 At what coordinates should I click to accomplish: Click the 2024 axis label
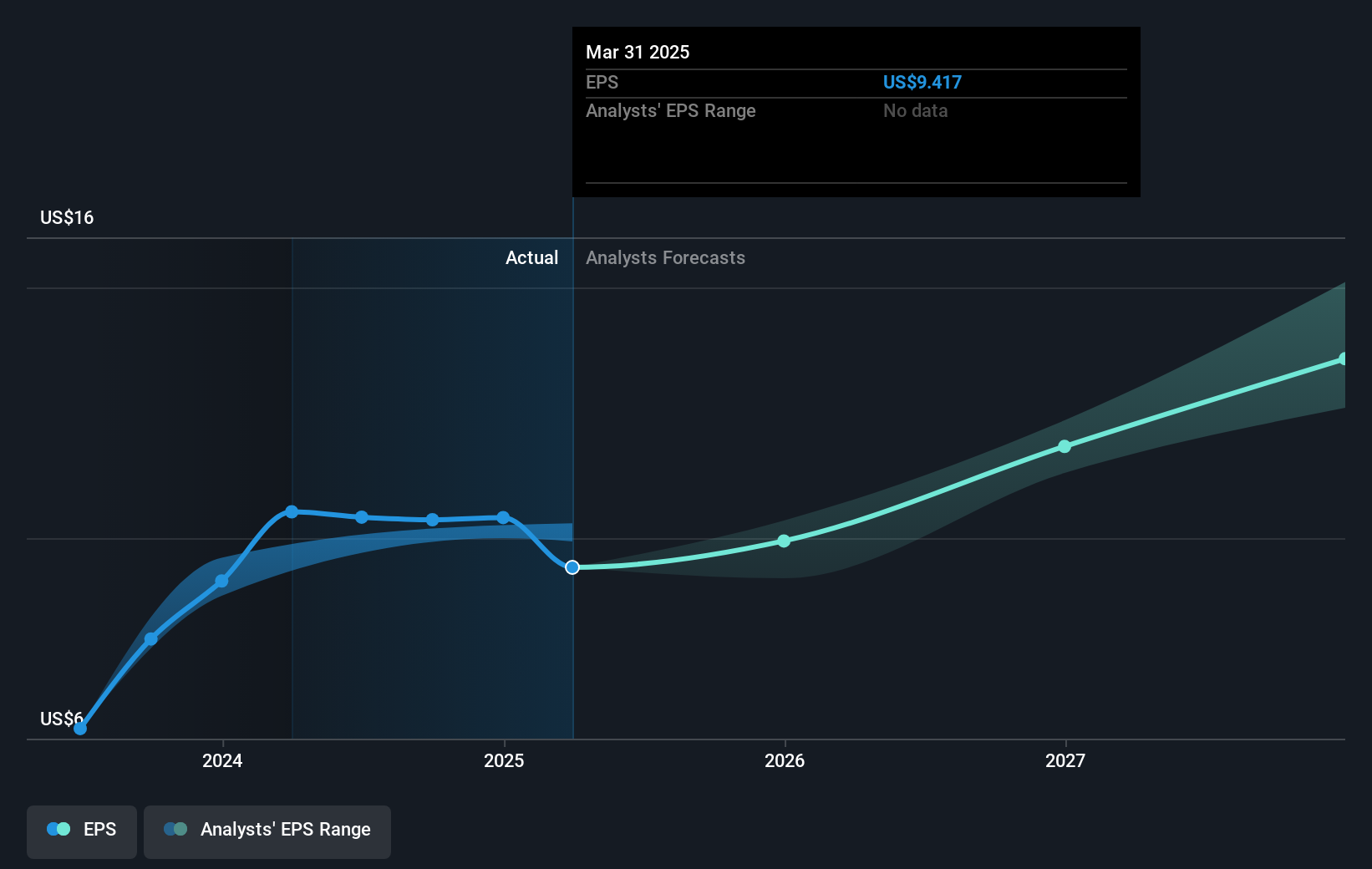[222, 760]
